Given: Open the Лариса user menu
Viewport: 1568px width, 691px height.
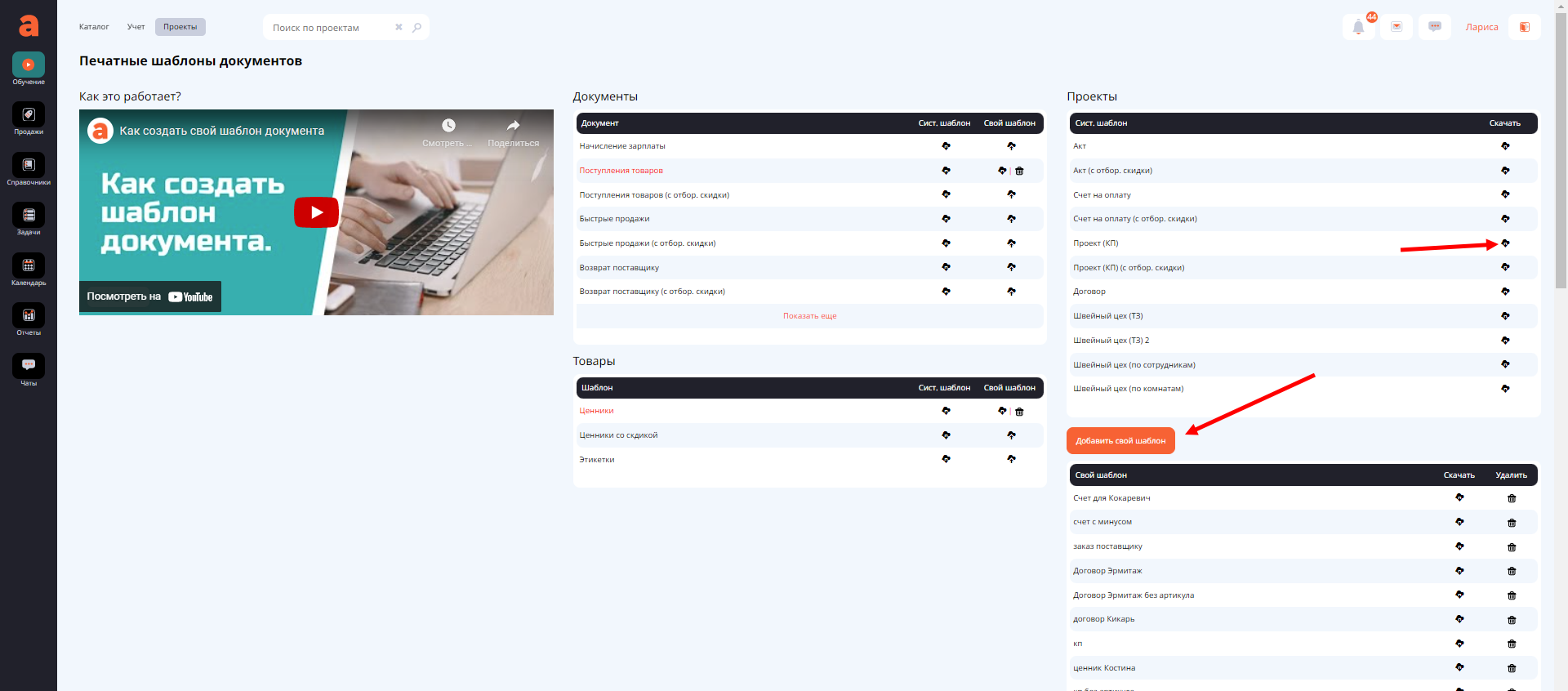Looking at the screenshot, I should coord(1481,27).
